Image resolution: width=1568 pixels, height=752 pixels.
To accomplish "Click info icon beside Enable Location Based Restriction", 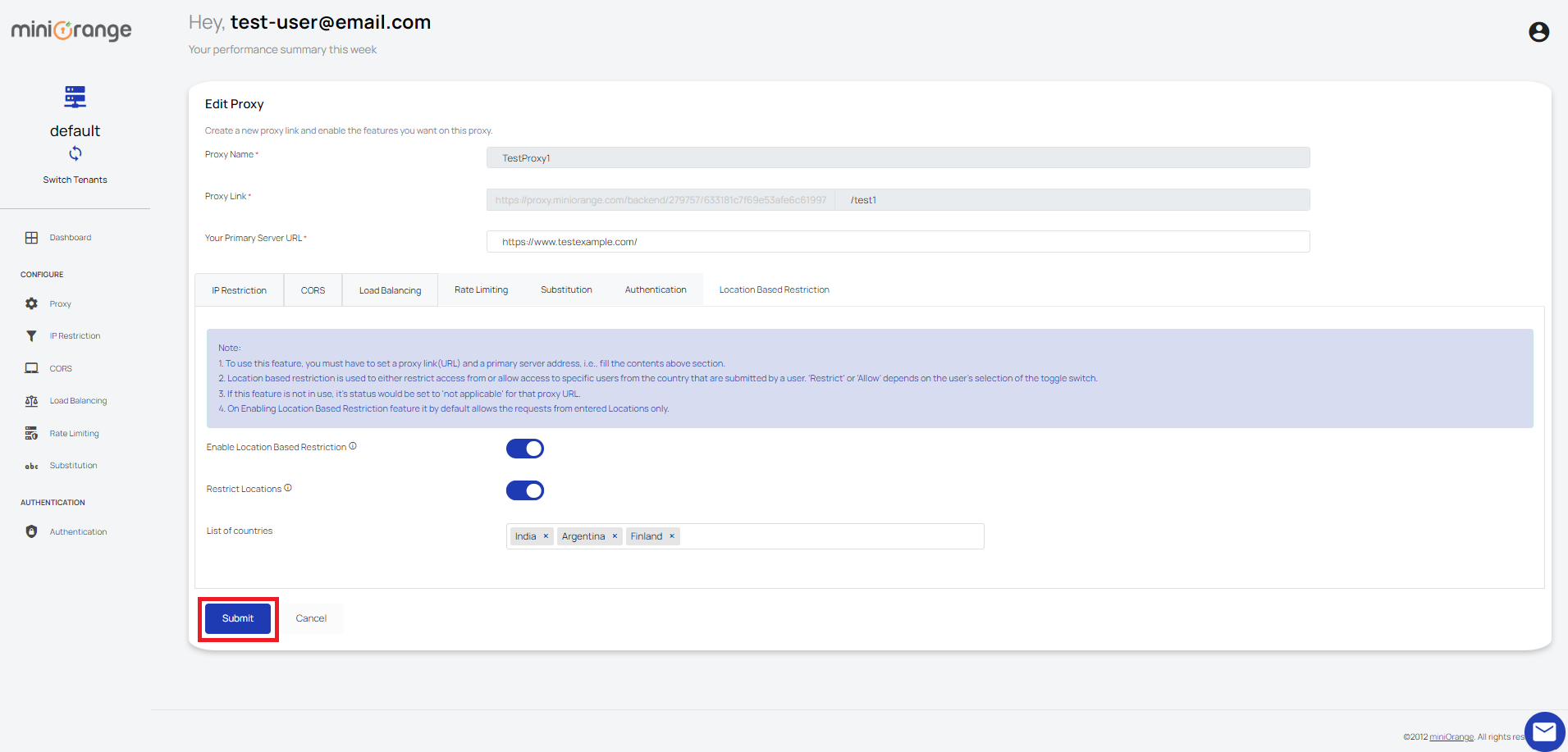I will [353, 446].
